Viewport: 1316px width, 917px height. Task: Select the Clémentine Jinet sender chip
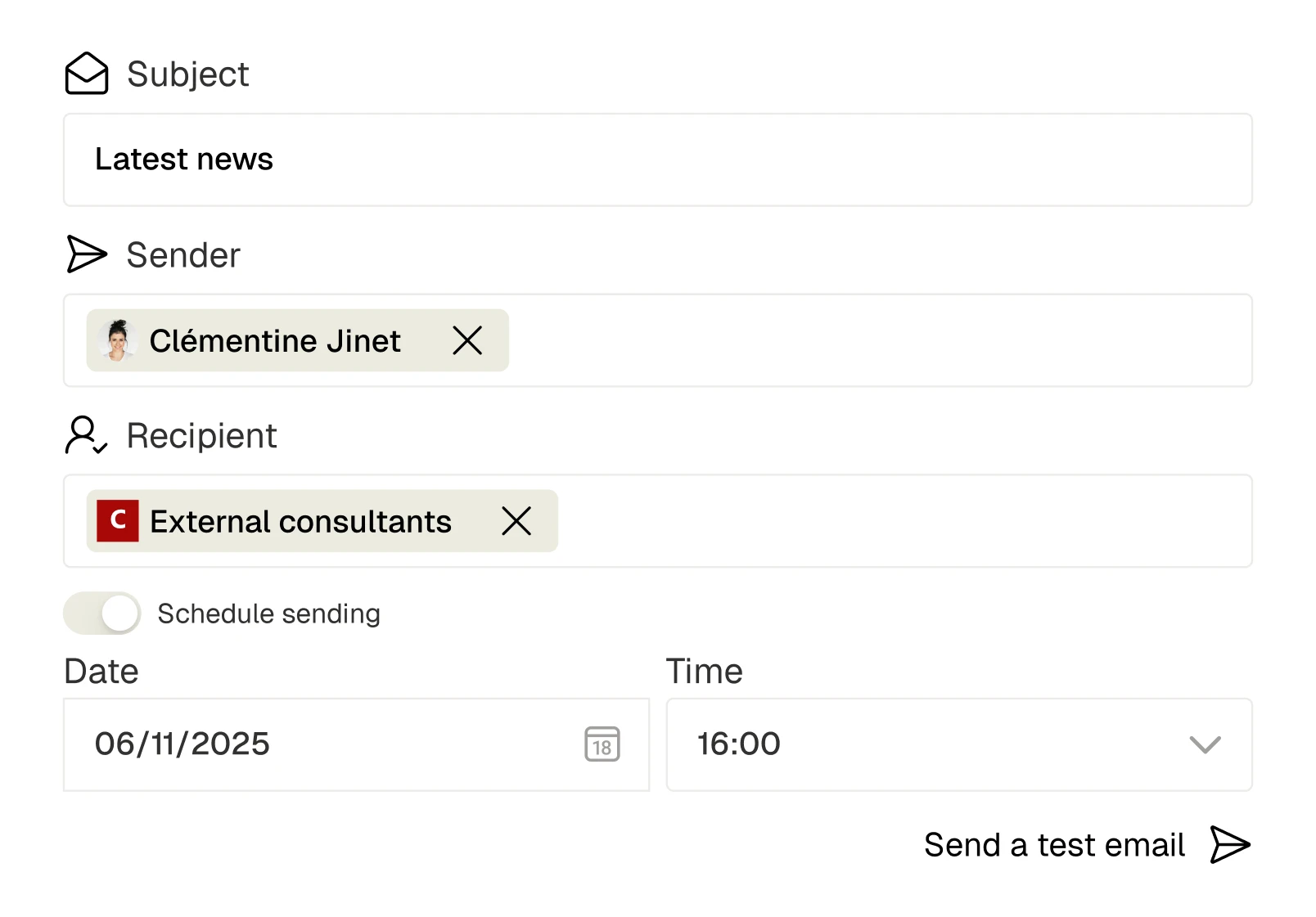coord(275,340)
